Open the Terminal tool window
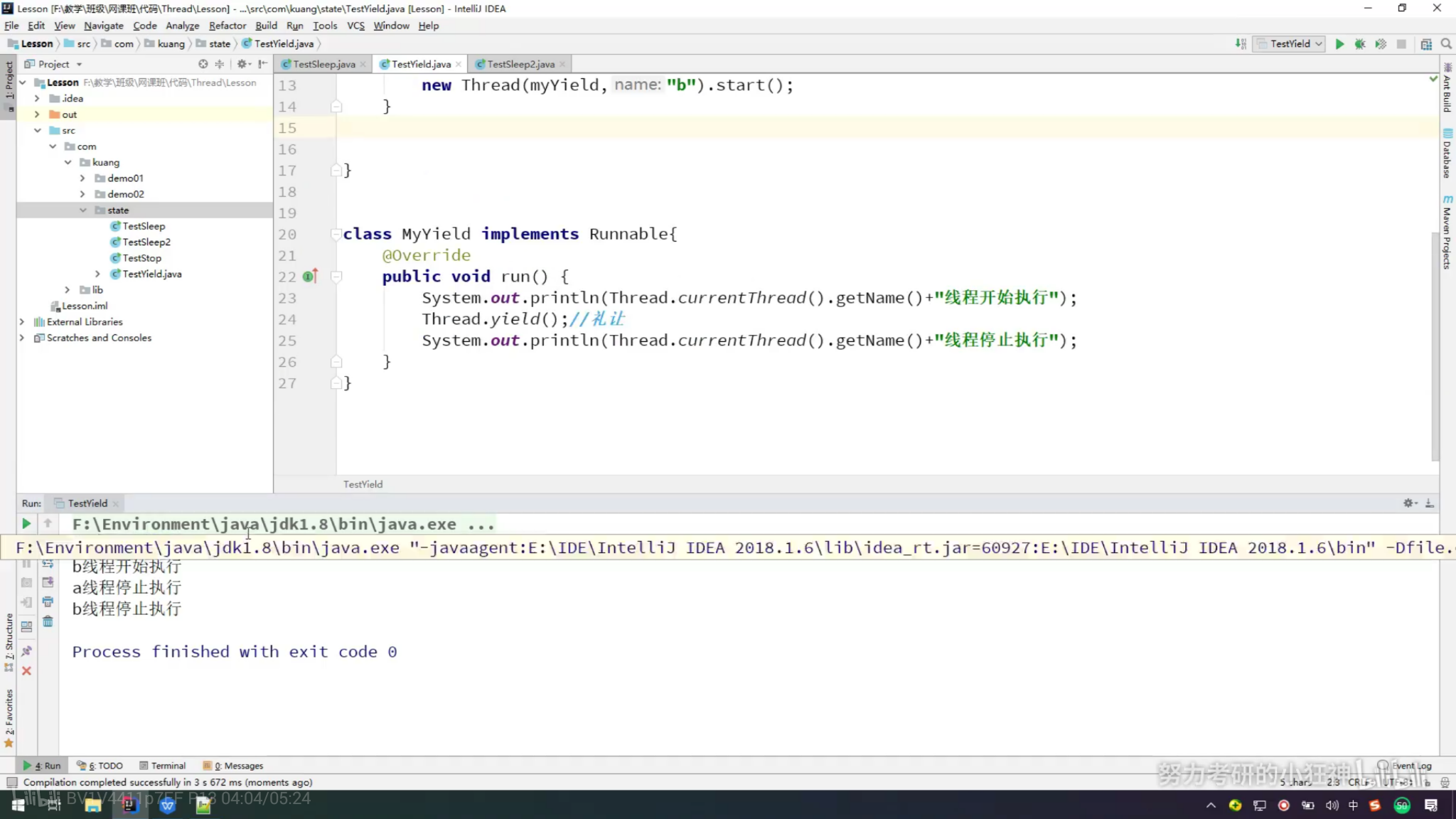Viewport: 1456px width, 819px height. pyautogui.click(x=162, y=766)
